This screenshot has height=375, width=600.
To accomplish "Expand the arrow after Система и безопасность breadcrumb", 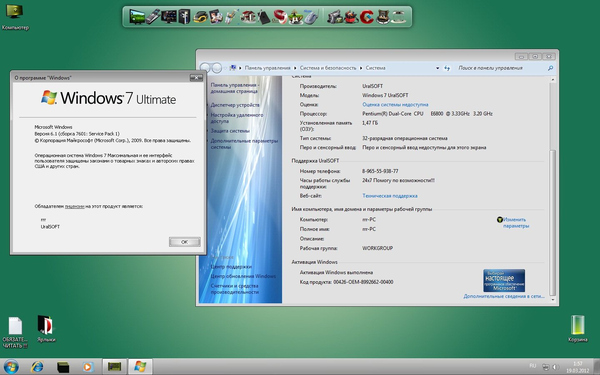I will pyautogui.click(x=361, y=68).
